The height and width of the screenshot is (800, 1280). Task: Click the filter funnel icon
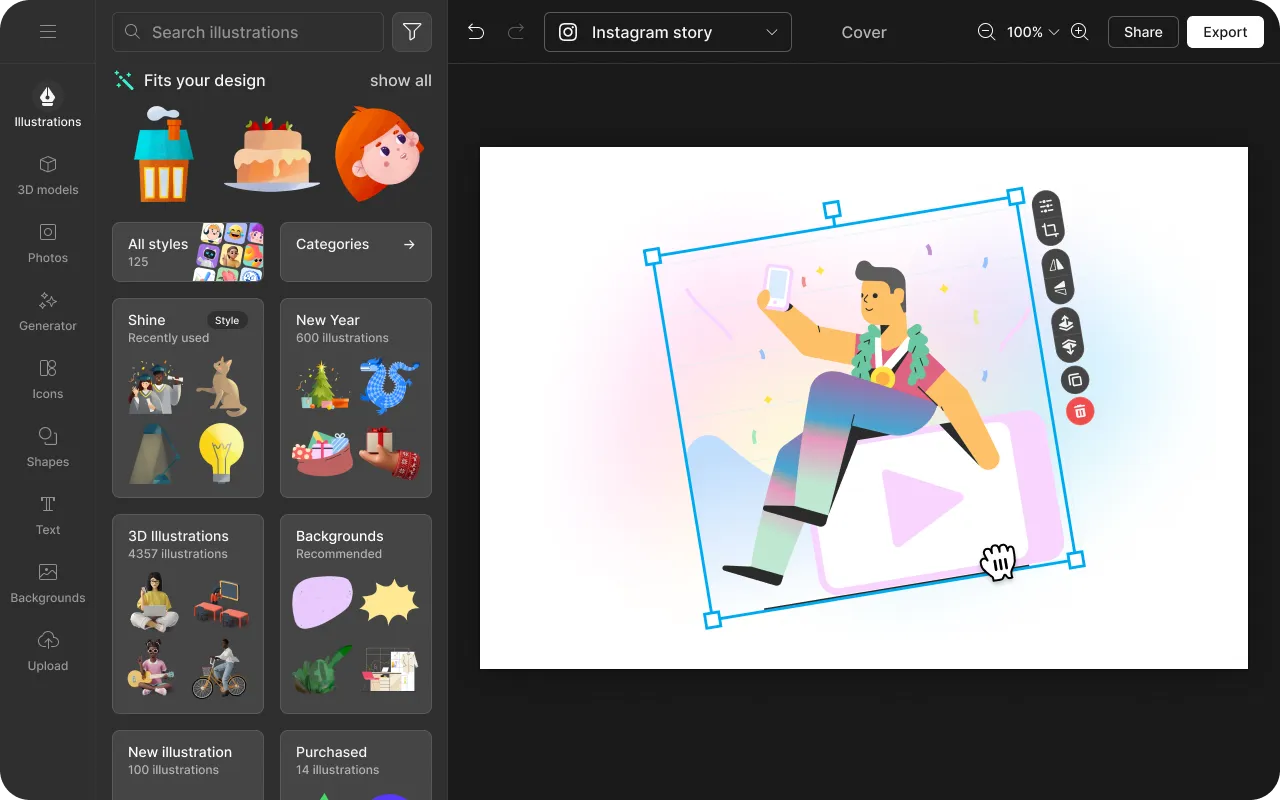coord(412,32)
